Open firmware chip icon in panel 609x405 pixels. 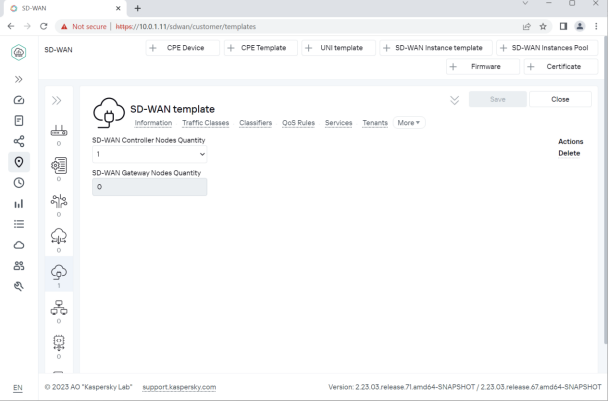pos(59,343)
